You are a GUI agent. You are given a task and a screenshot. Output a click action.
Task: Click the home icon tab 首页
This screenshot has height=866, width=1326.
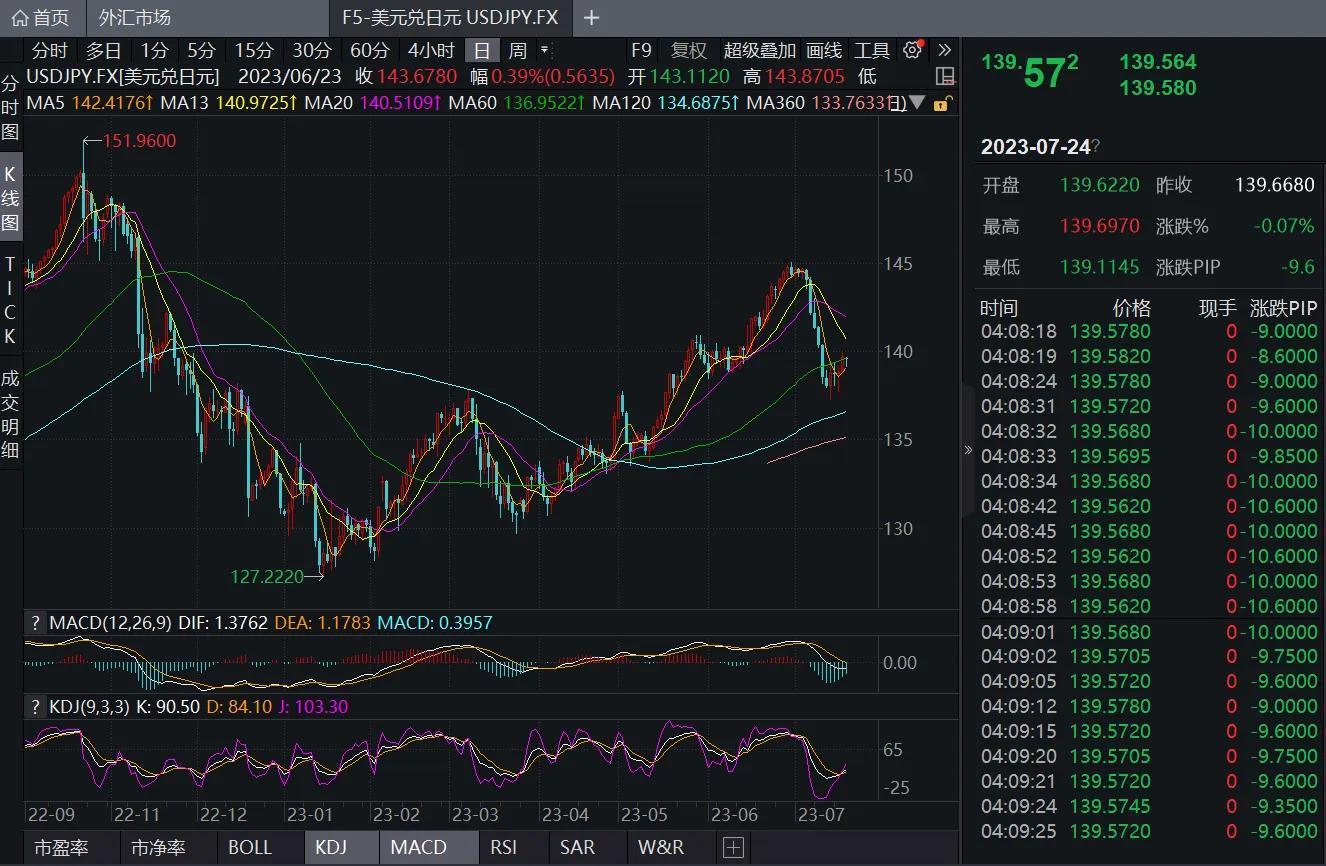tap(41, 17)
